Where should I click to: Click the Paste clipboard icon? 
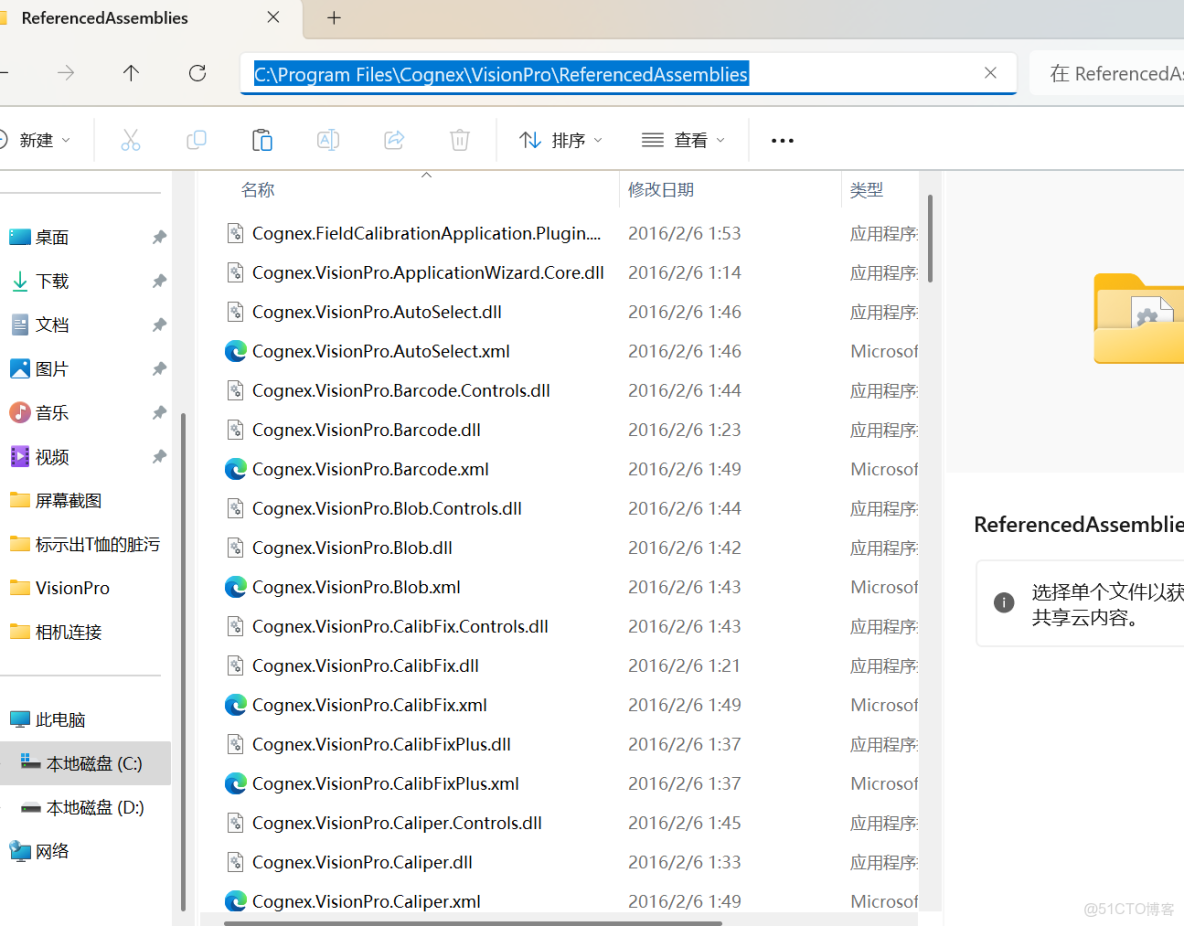[x=262, y=140]
